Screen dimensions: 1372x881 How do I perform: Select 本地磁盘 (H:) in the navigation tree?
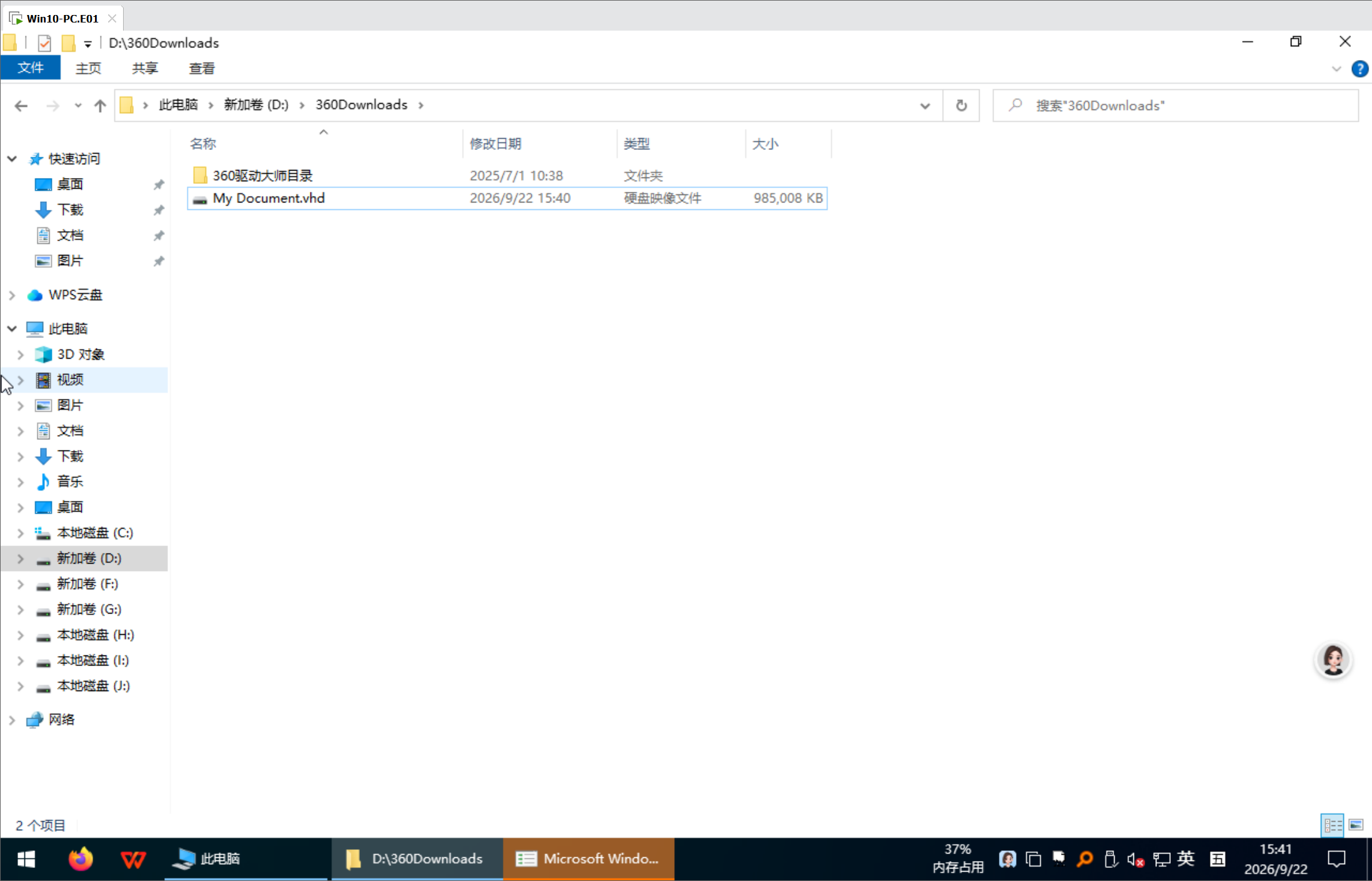(x=96, y=635)
